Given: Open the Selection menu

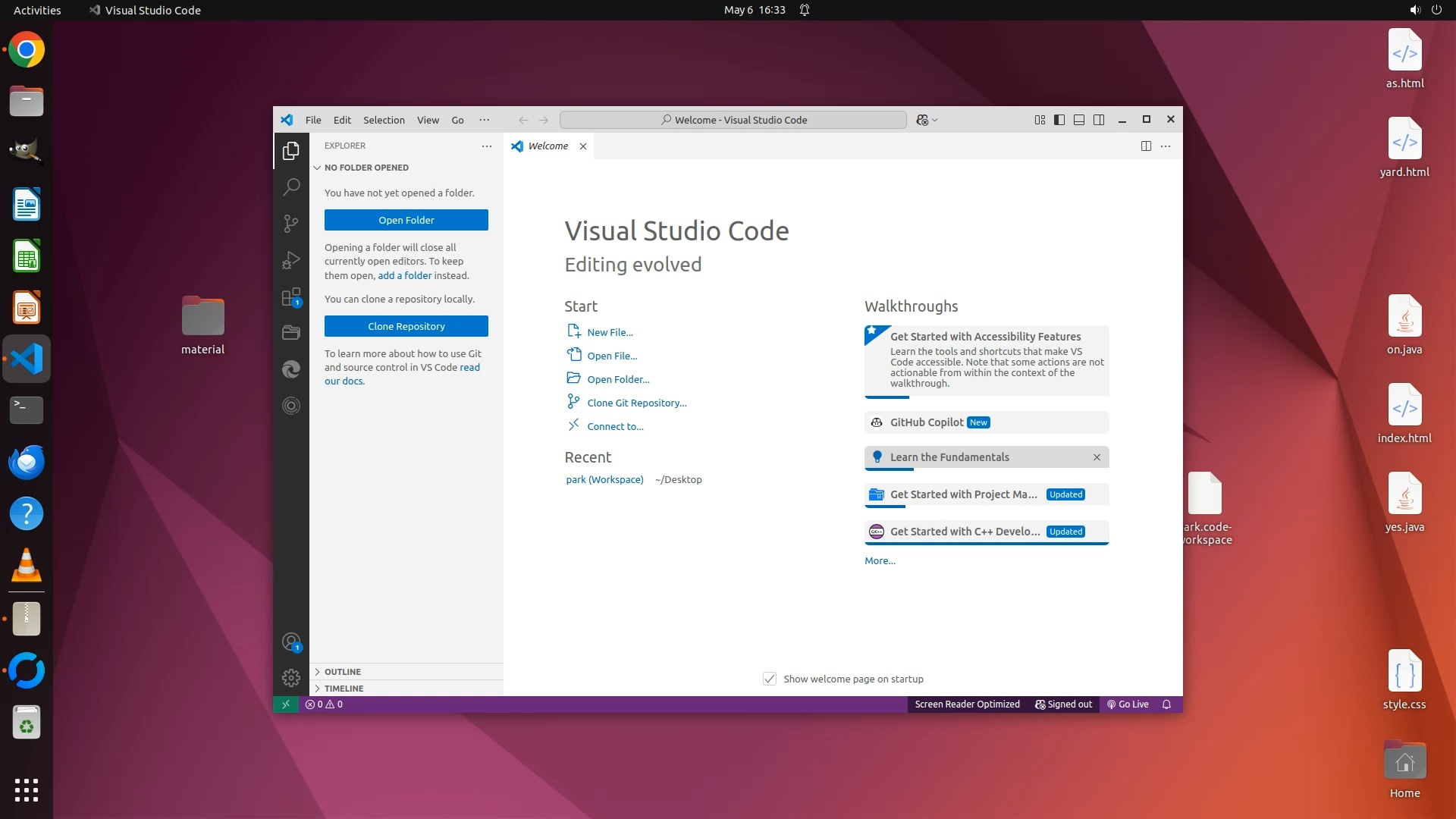Looking at the screenshot, I should pyautogui.click(x=384, y=120).
